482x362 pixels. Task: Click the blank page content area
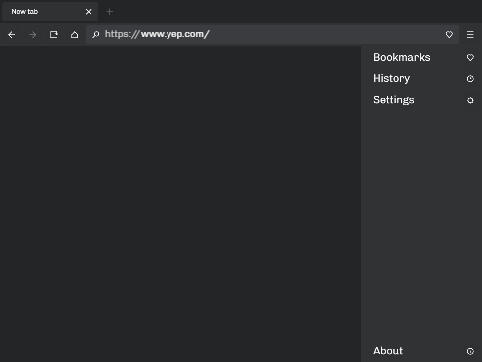click(180, 204)
